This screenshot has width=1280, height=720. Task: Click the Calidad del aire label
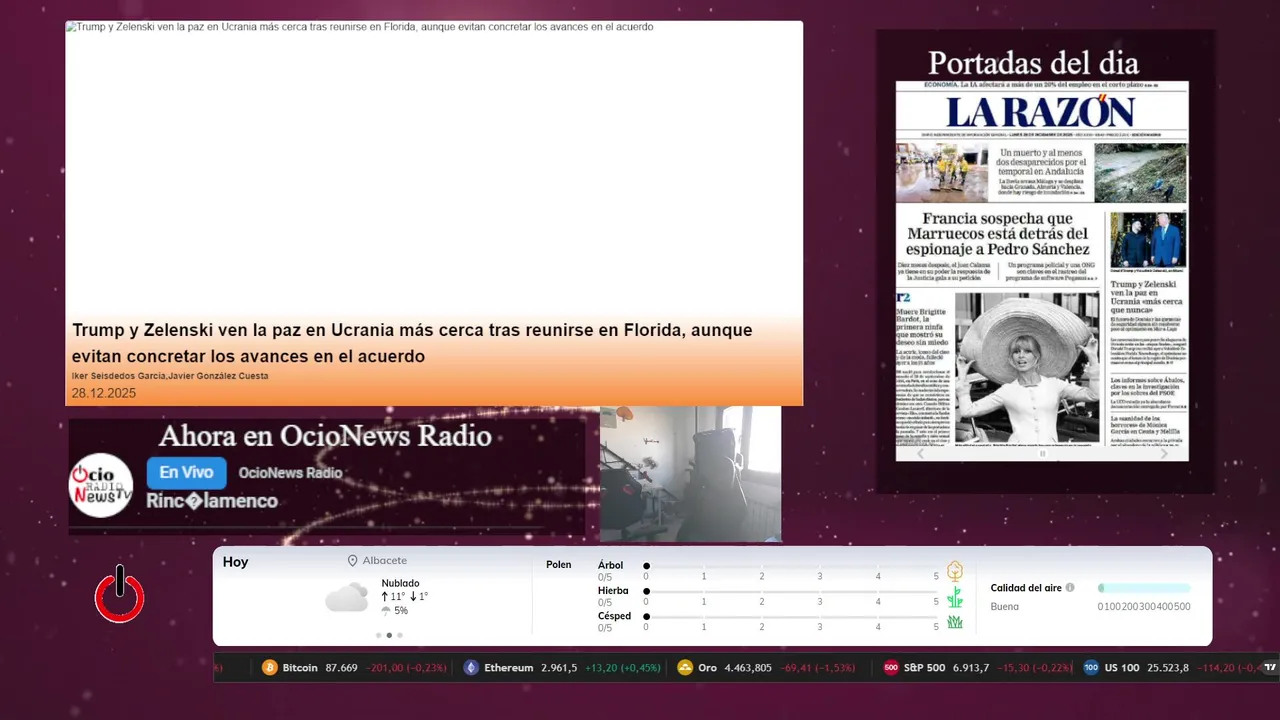click(x=1026, y=588)
